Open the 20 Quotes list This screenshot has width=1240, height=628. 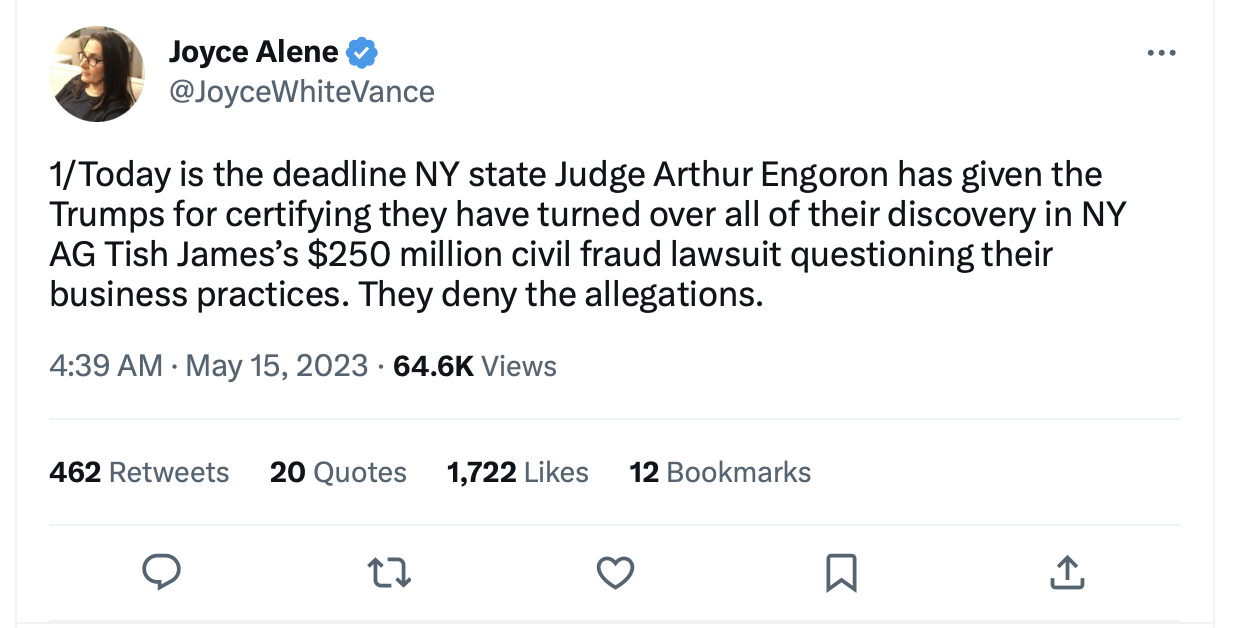[338, 472]
